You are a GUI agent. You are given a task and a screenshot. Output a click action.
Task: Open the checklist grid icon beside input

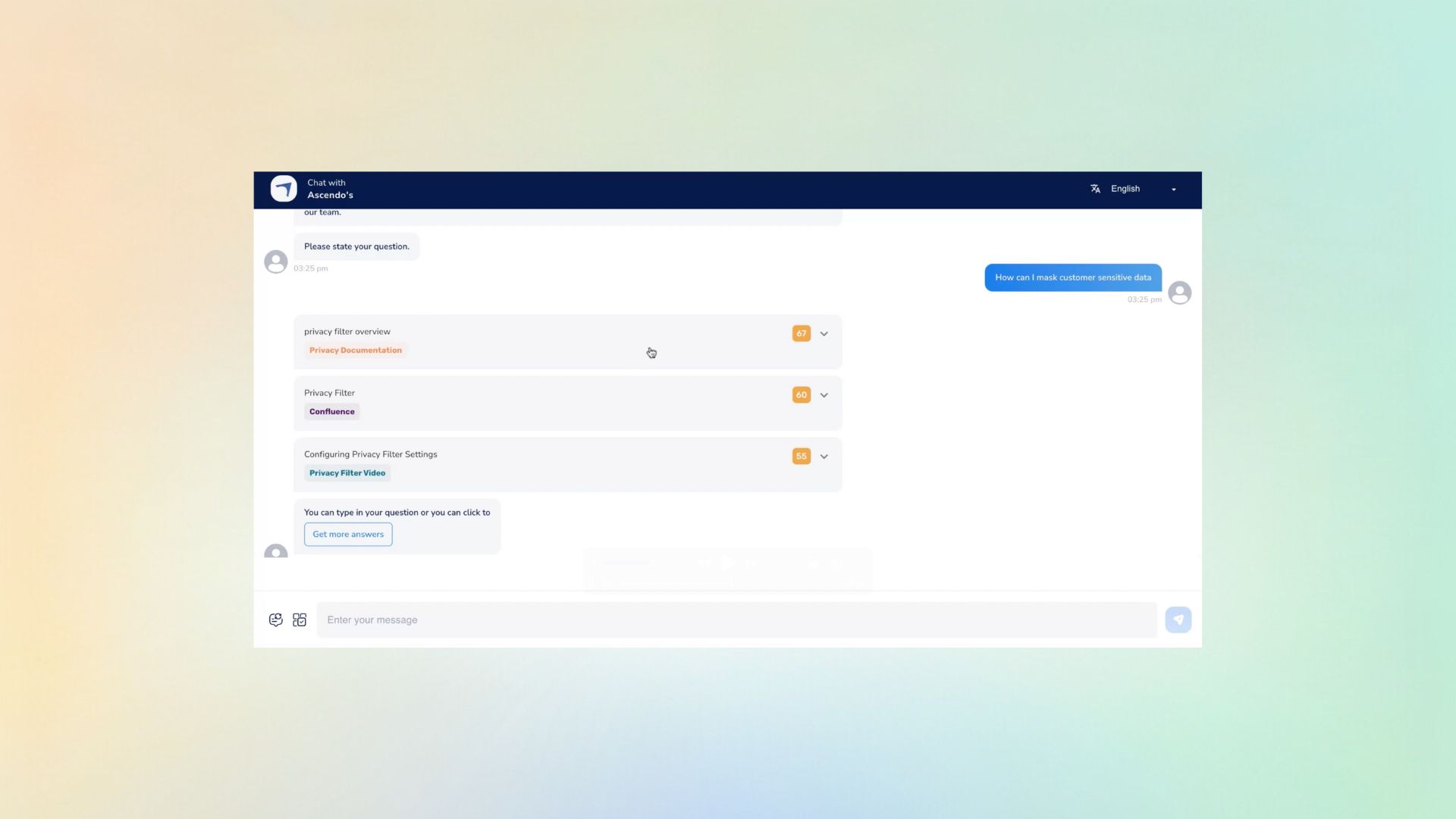(300, 620)
